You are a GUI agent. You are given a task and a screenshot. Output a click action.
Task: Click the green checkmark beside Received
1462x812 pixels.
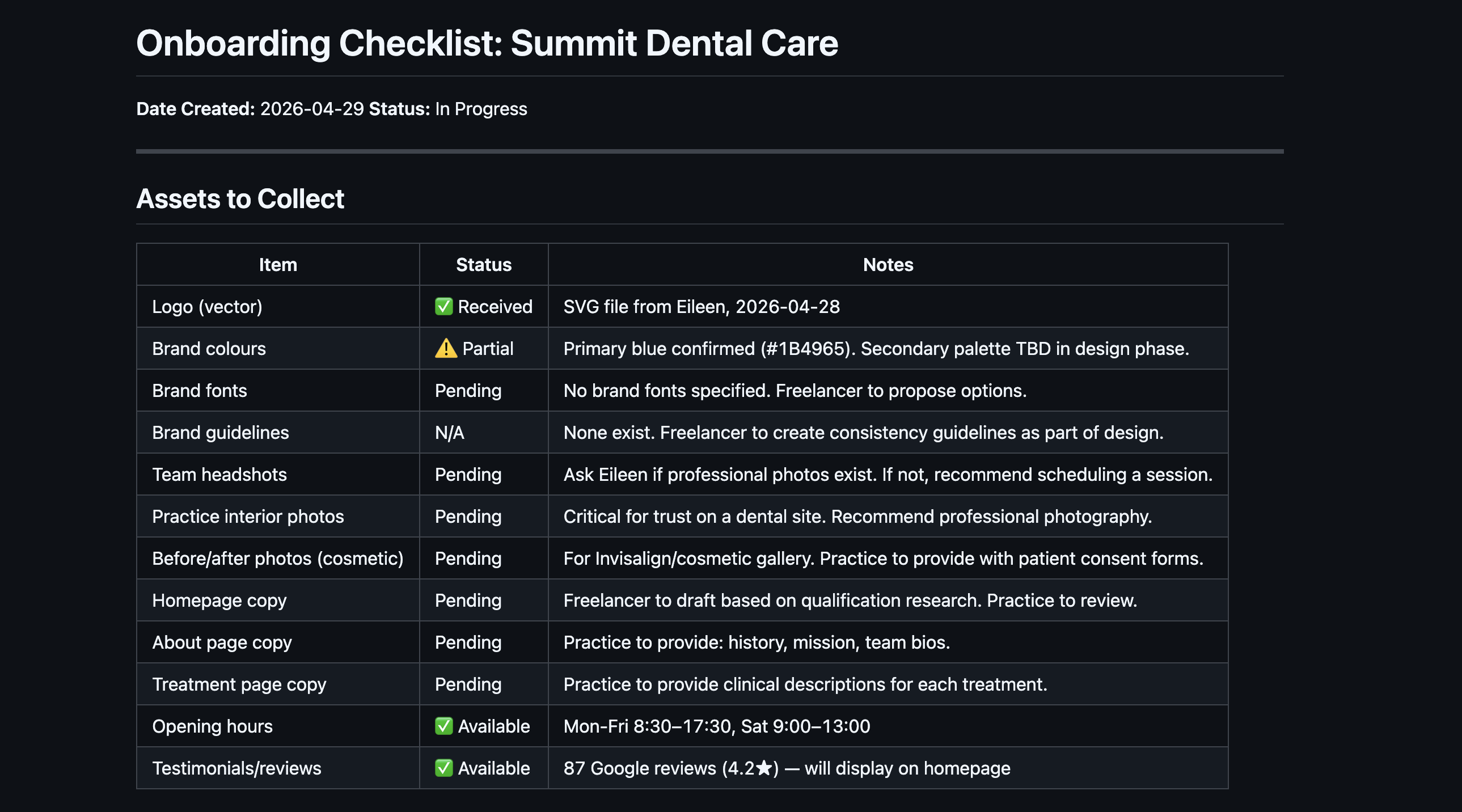[443, 306]
